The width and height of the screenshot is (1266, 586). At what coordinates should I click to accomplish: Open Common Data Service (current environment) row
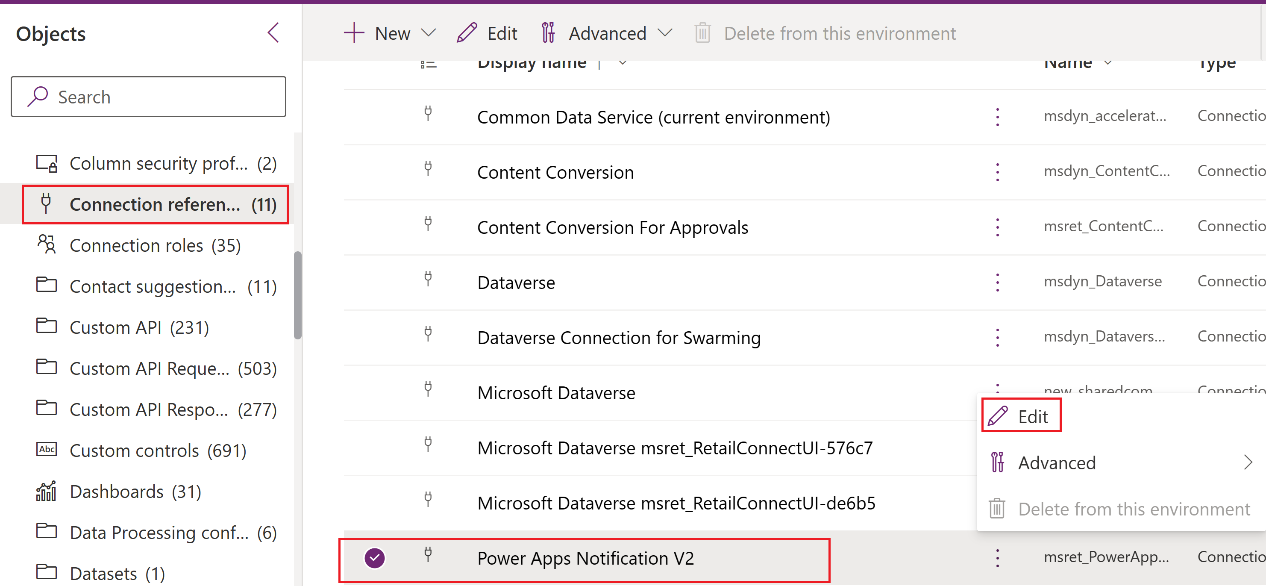(653, 117)
